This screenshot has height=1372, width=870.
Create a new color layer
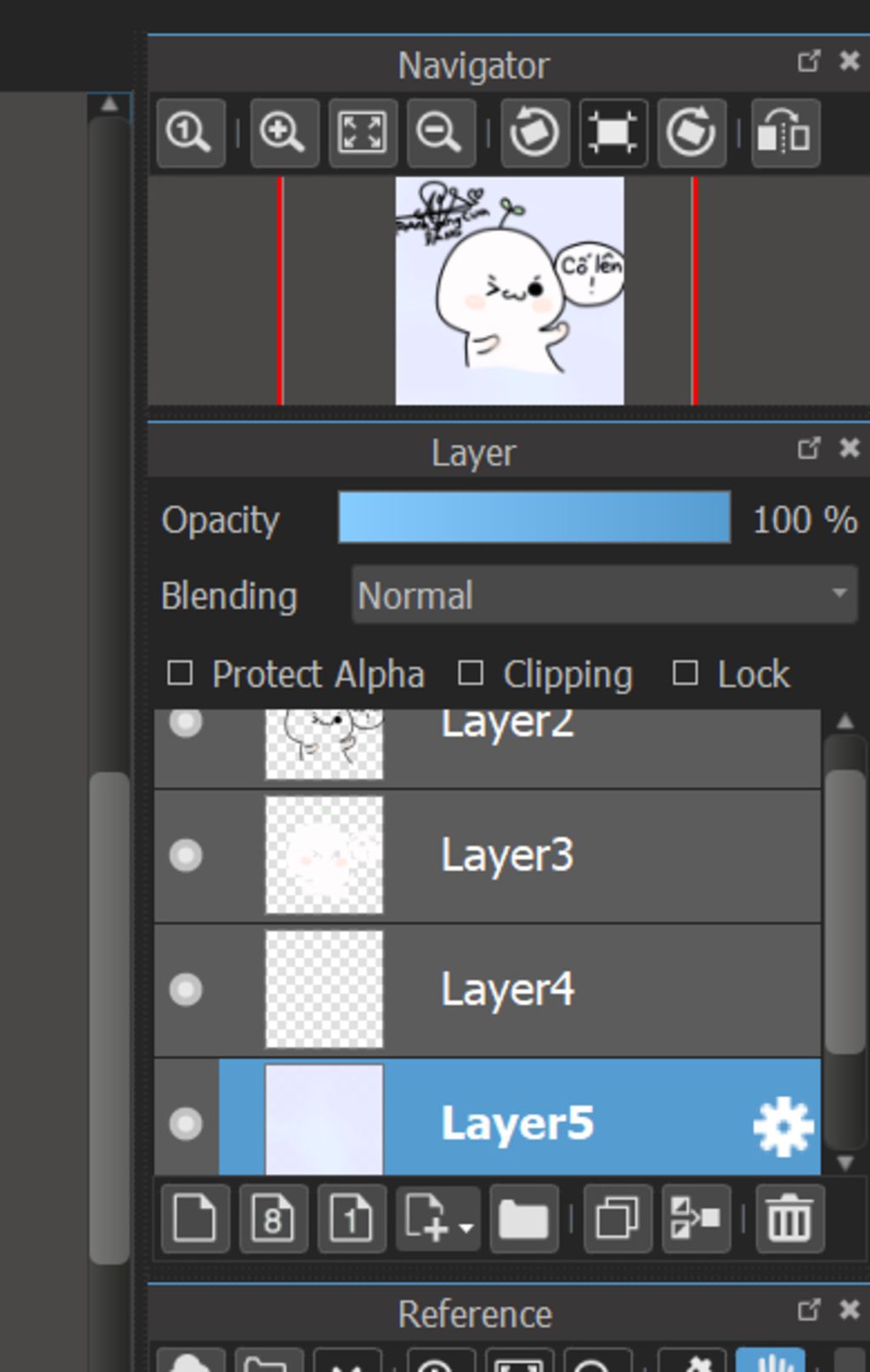195,1219
